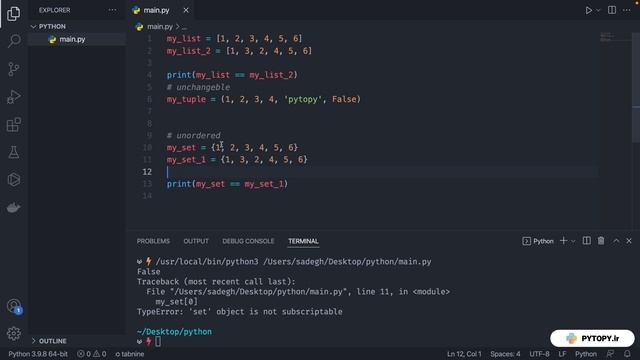Click the editor vertical scrollbar

(636, 88)
